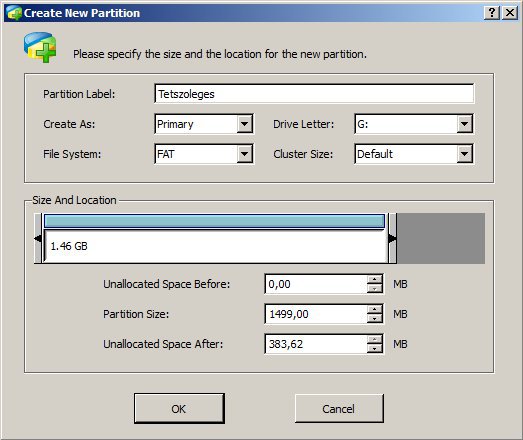Open the Cluster Size dropdown
Screen dimensions: 523x440
tap(465, 154)
